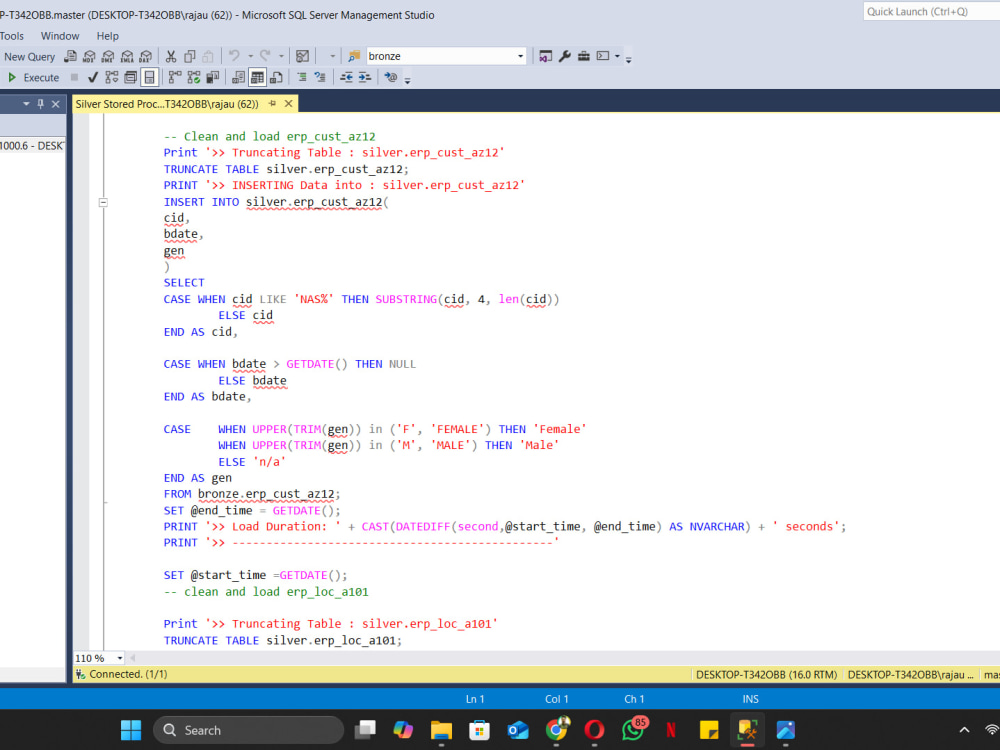The height and width of the screenshot is (750, 1000).
Task: Toggle Include Live Query Statistics
Action: [194, 77]
